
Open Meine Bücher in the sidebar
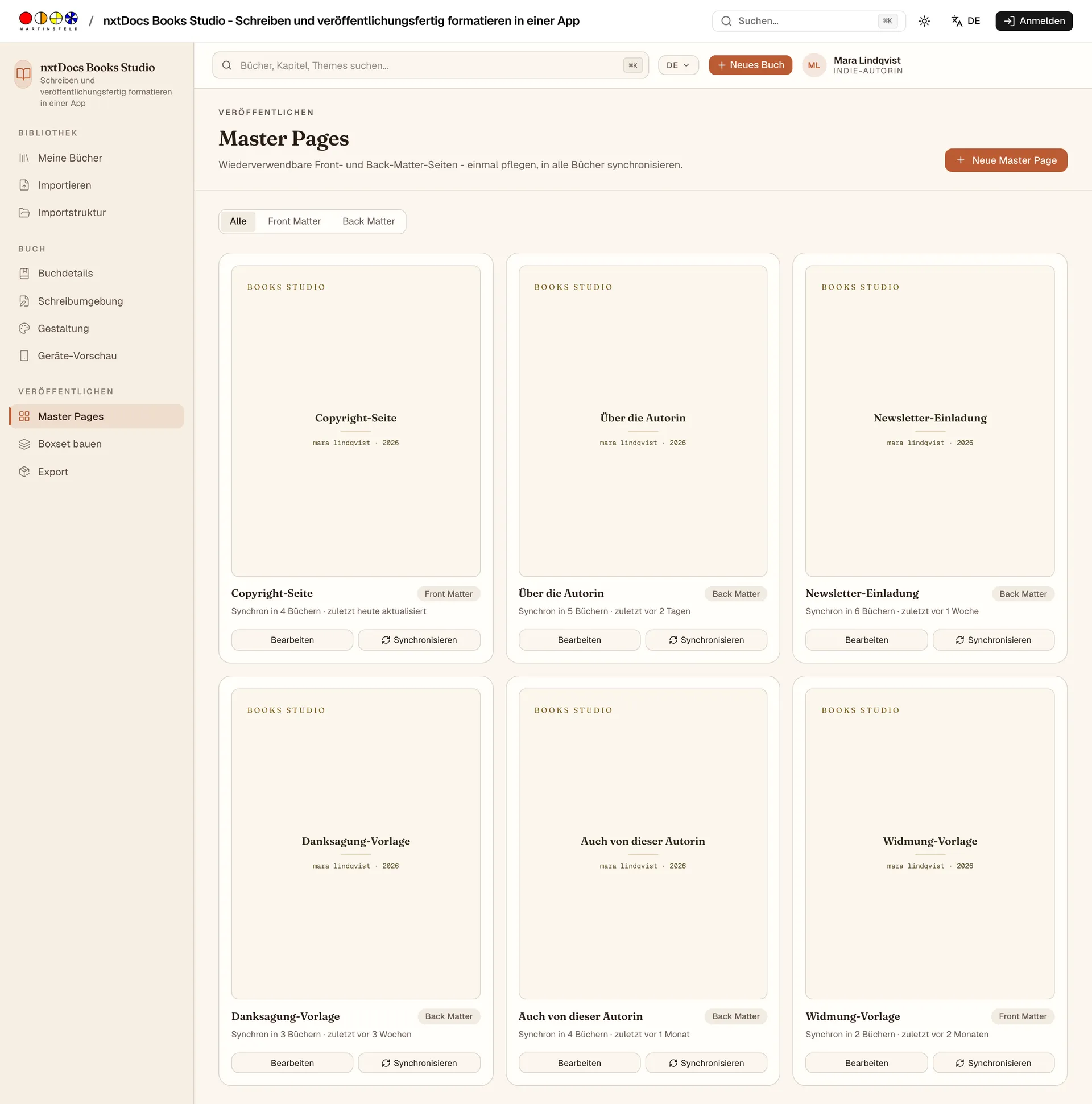[97, 158]
